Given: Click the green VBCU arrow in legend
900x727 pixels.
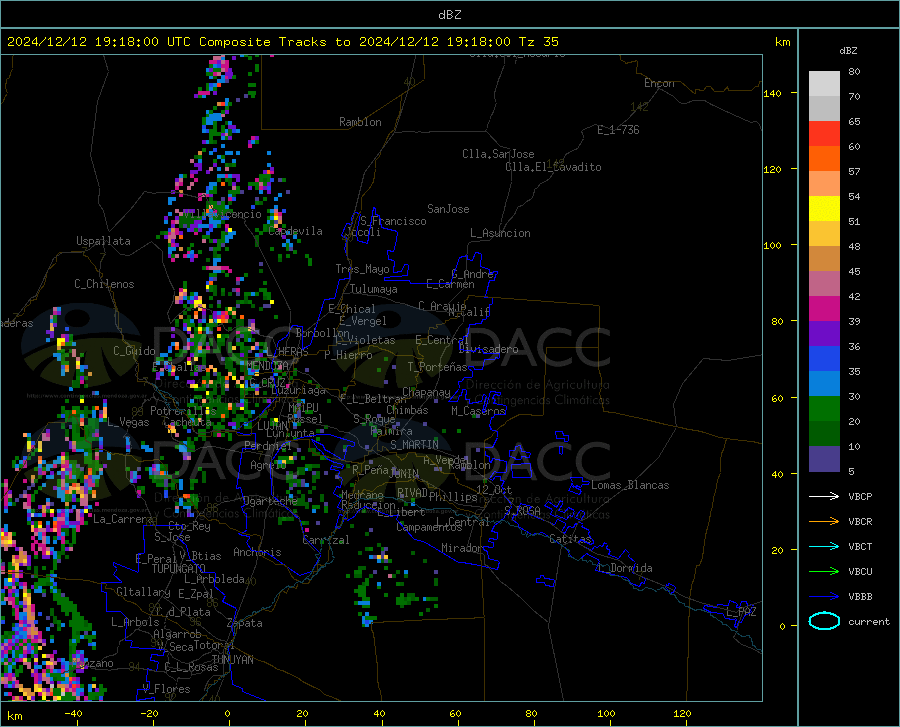Looking at the screenshot, I should [x=824, y=572].
